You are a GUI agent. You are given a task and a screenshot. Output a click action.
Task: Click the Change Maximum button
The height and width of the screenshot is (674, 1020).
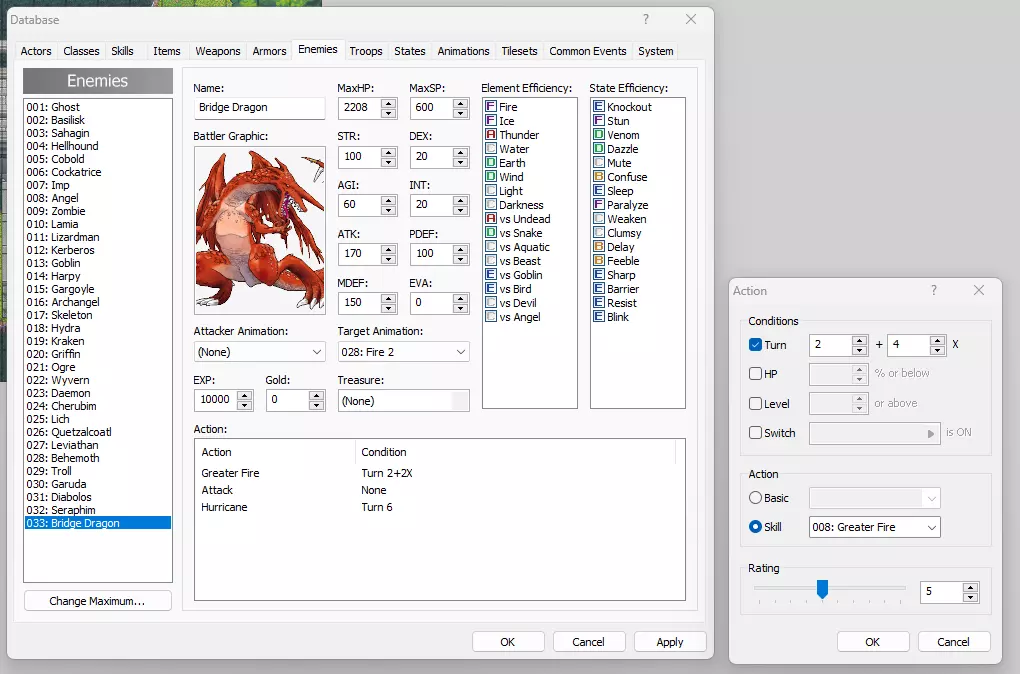click(x=98, y=601)
